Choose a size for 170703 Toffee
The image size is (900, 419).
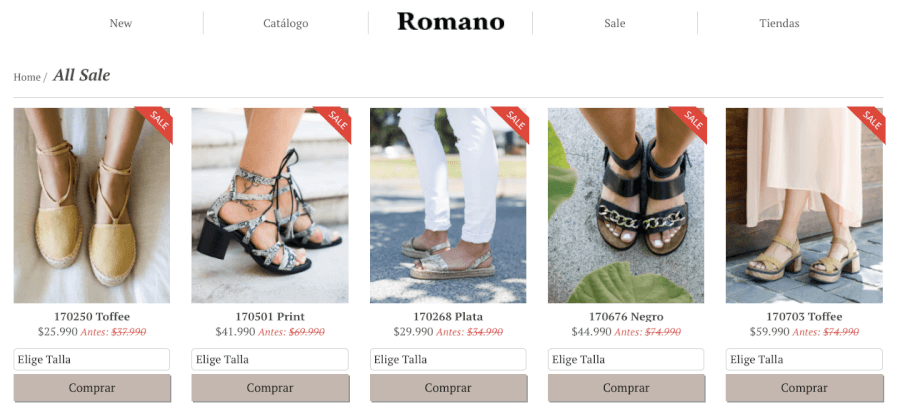[804, 359]
